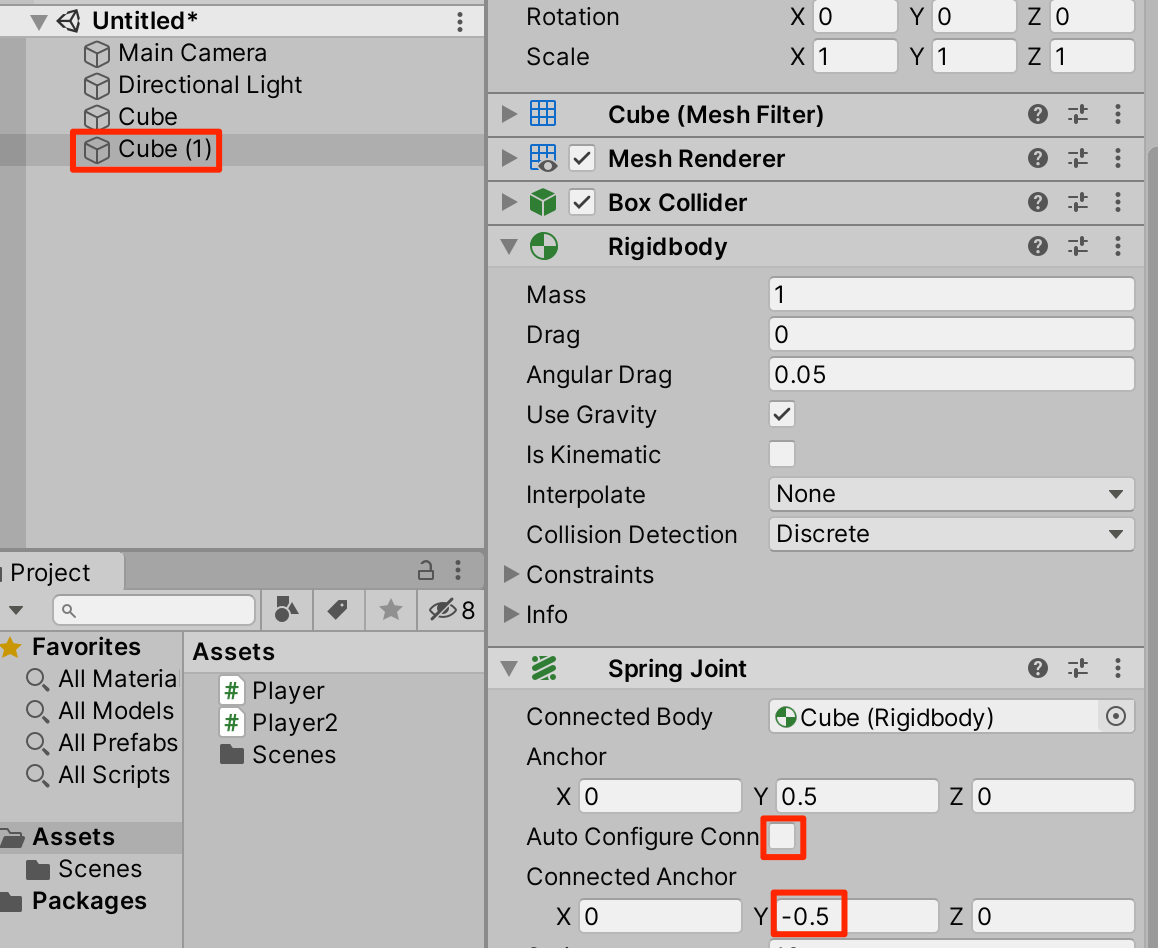Select Scenes subfolder under Assets tree
1158x948 pixels.
tap(83, 869)
